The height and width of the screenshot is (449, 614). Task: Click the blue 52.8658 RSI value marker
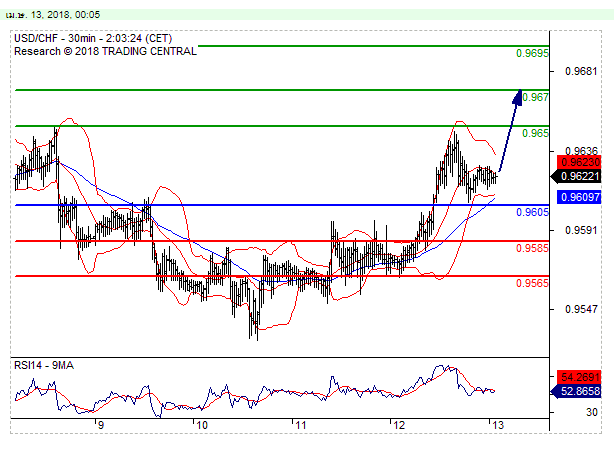click(576, 391)
